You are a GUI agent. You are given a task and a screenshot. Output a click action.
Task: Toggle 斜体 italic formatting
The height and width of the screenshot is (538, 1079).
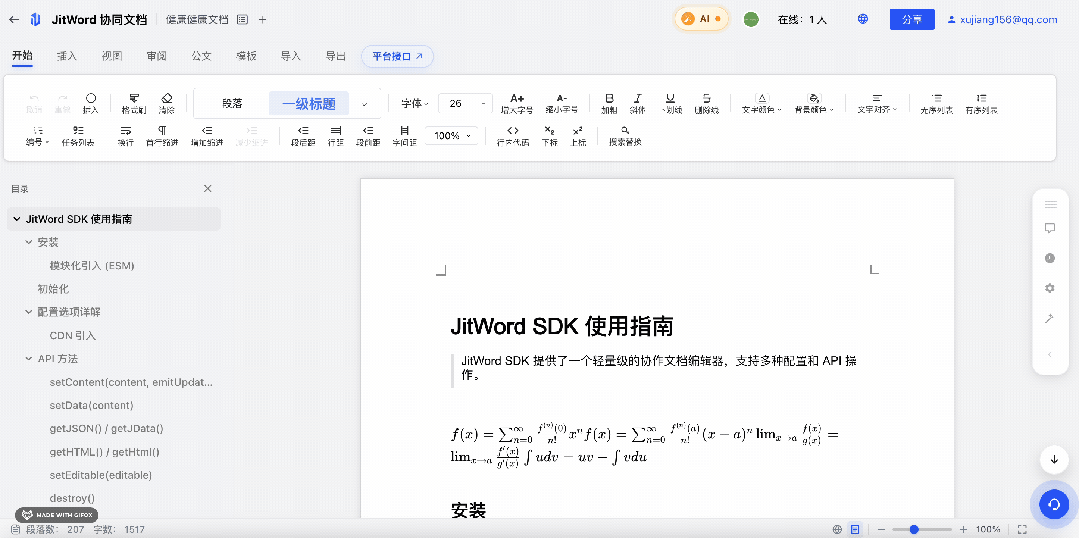(638, 103)
